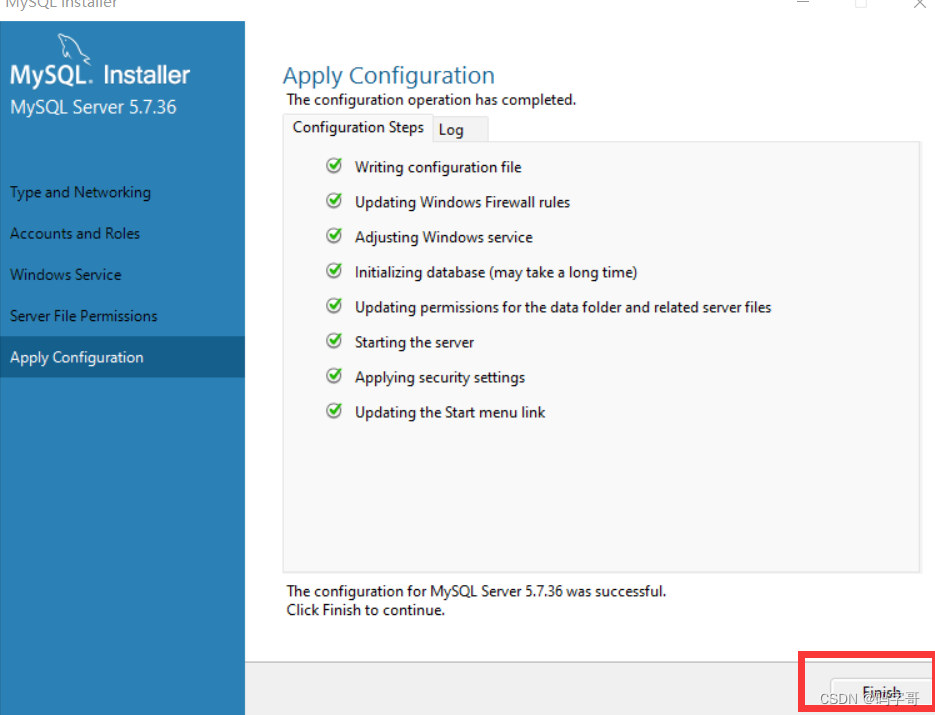
Task: Select the Configuration Steps tab
Action: point(358,128)
